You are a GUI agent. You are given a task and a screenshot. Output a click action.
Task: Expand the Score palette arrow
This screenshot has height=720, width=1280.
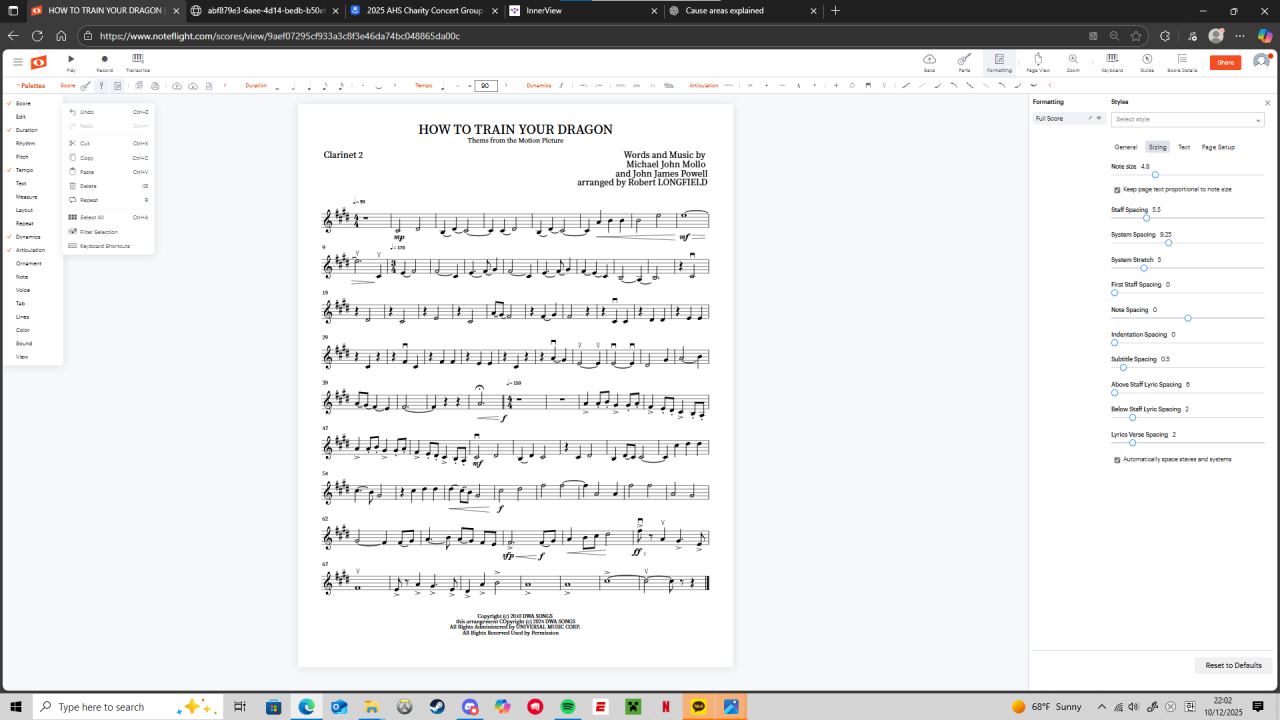223,86
